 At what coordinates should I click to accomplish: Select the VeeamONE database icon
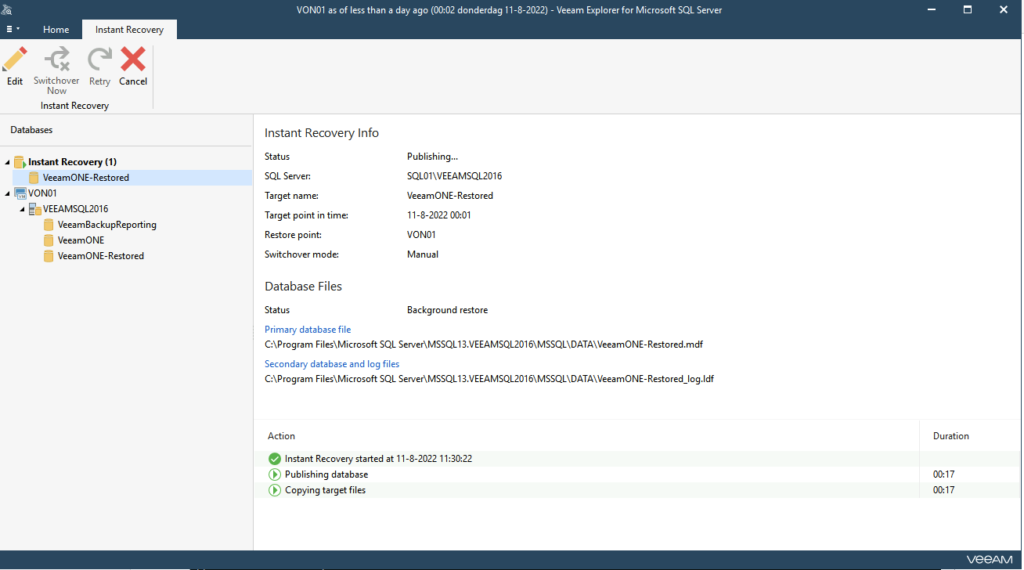pyautogui.click(x=49, y=241)
